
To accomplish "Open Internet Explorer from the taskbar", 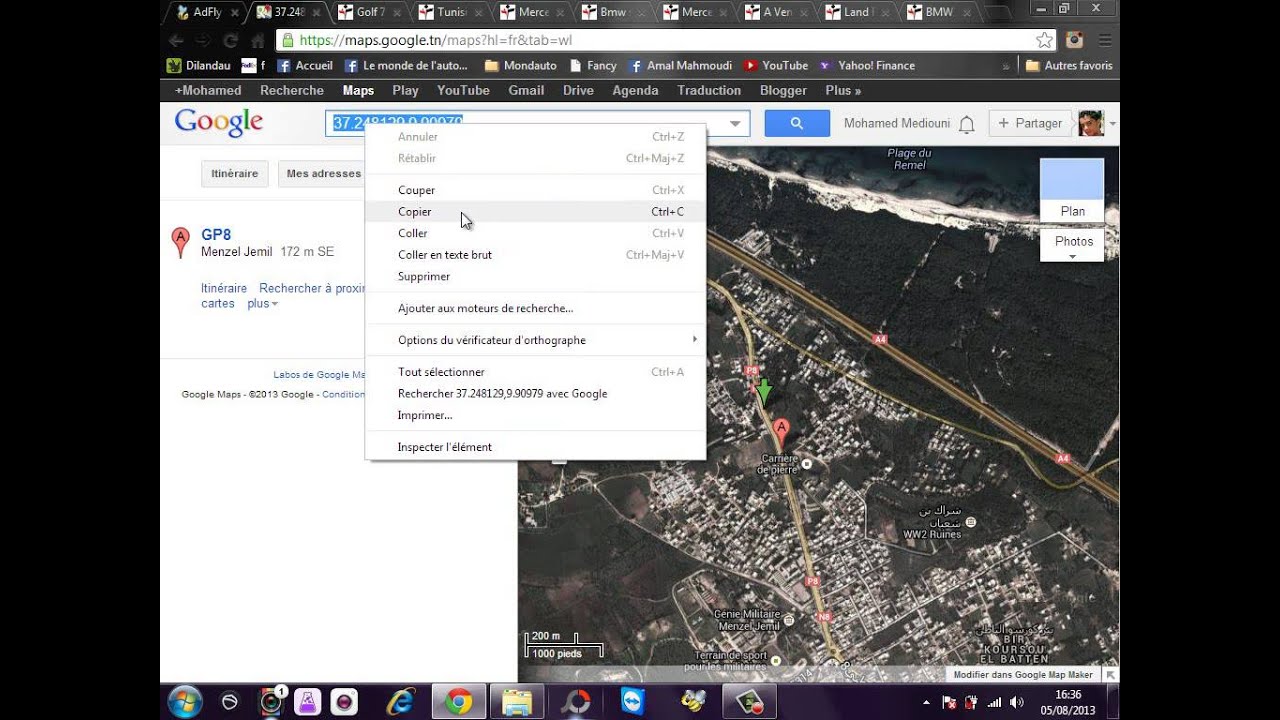I will (x=401, y=702).
